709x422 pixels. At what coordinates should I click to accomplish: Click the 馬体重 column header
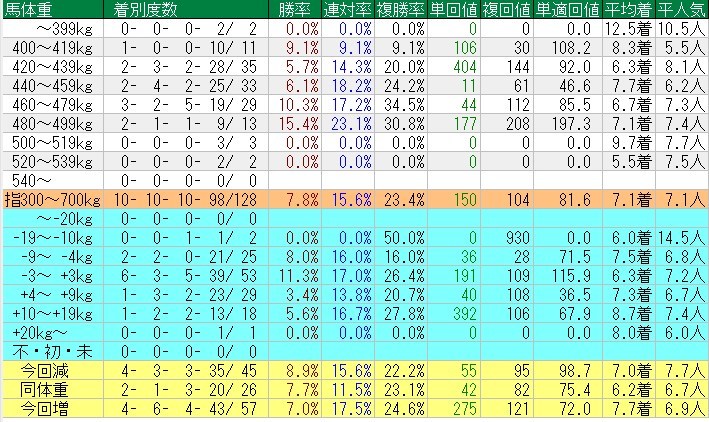pos(28,9)
